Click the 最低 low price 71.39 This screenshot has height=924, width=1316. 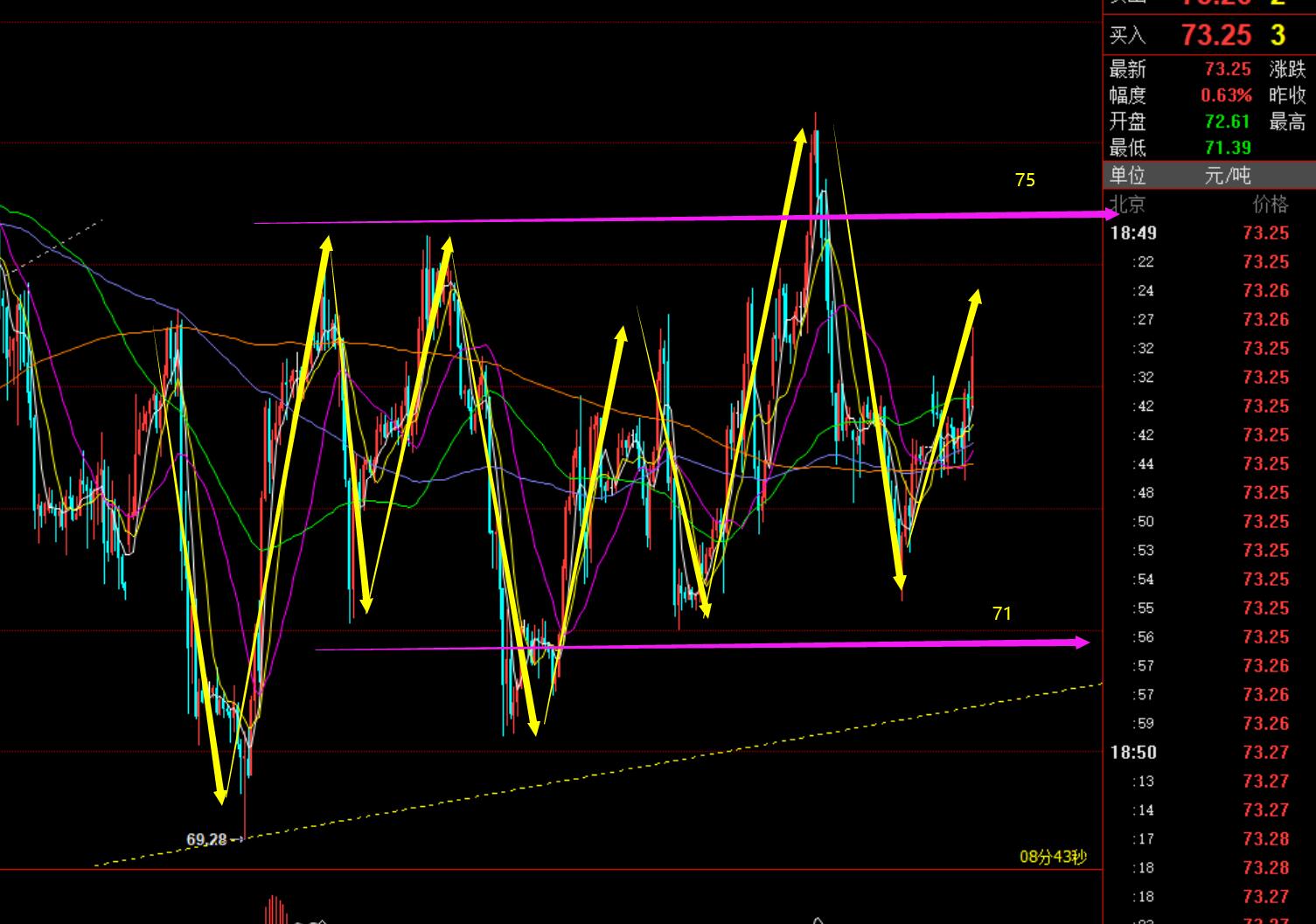click(1227, 148)
